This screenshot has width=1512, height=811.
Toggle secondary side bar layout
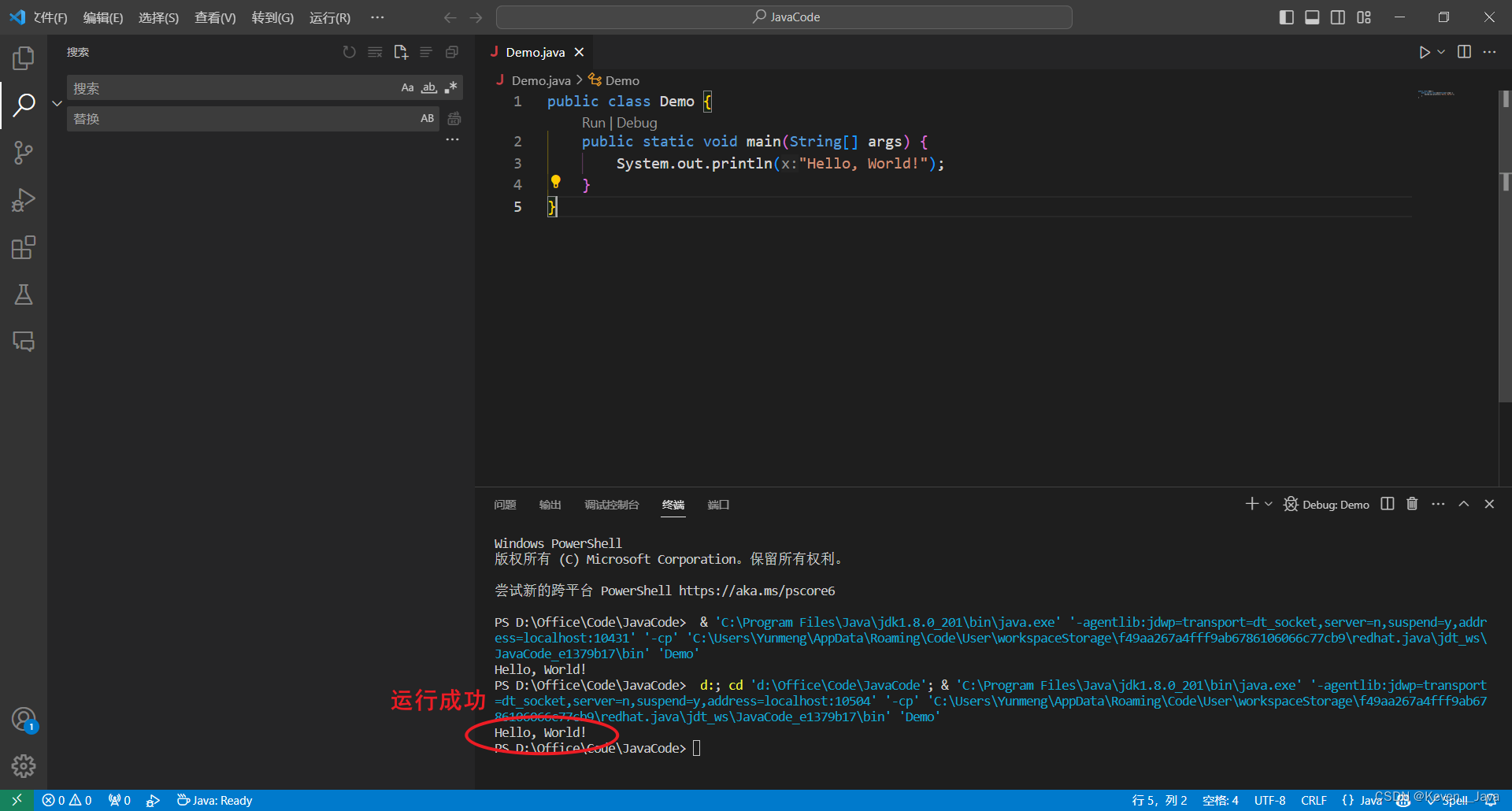coord(1338,17)
